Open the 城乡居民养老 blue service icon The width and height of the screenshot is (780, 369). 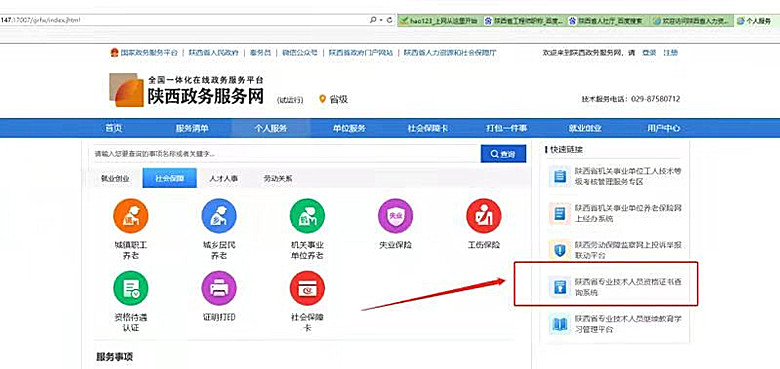point(219,216)
